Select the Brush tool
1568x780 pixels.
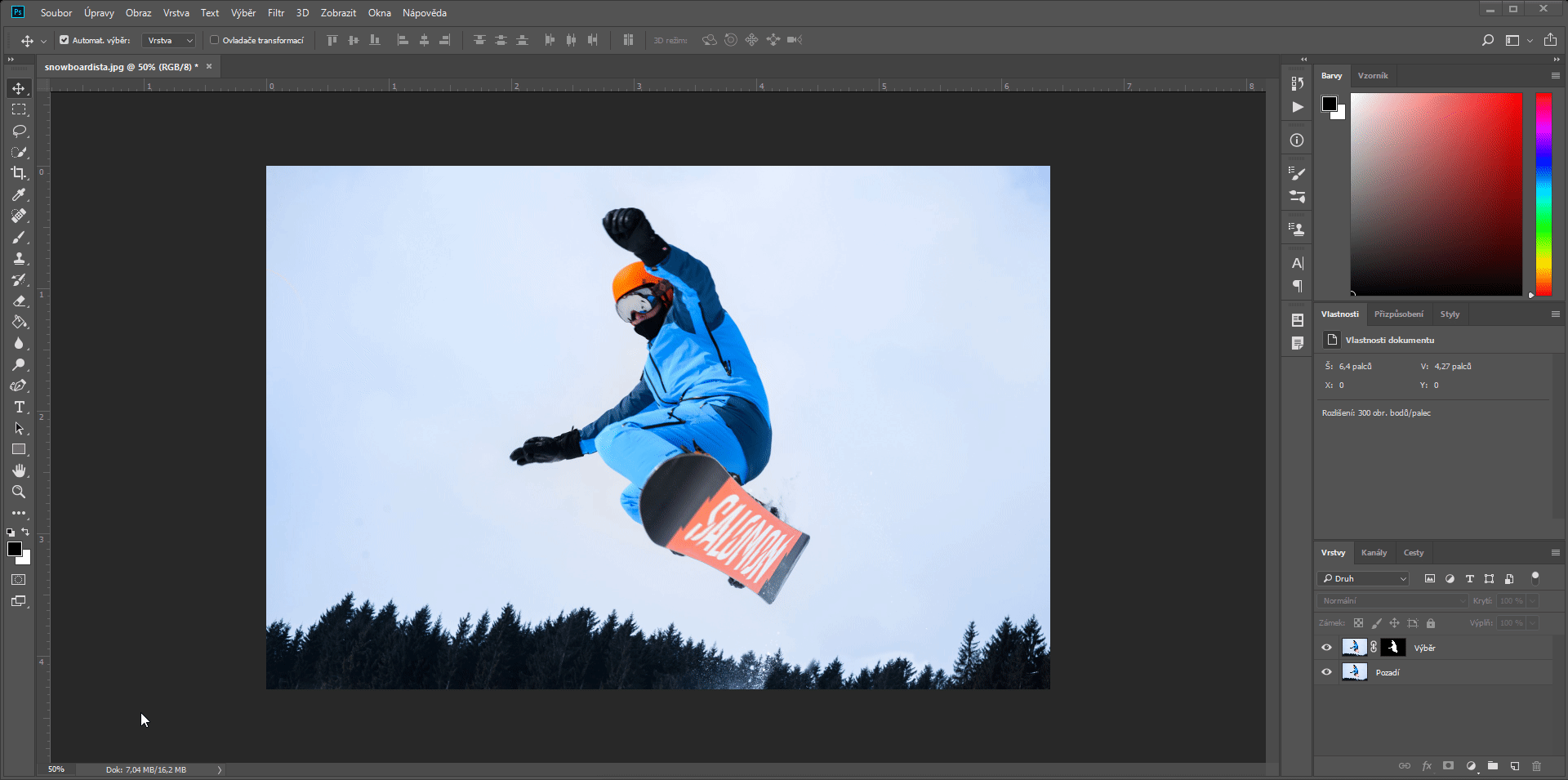[x=18, y=238]
